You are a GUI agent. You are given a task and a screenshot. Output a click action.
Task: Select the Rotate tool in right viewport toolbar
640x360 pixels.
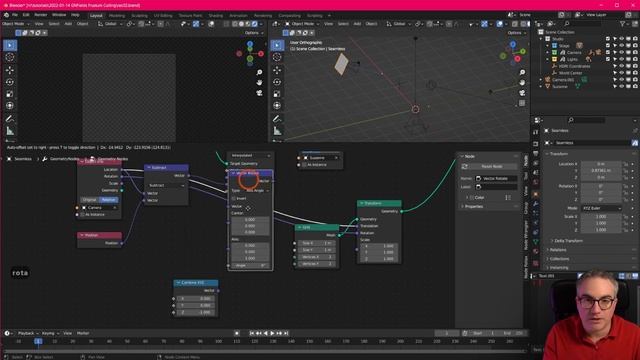[x=277, y=82]
